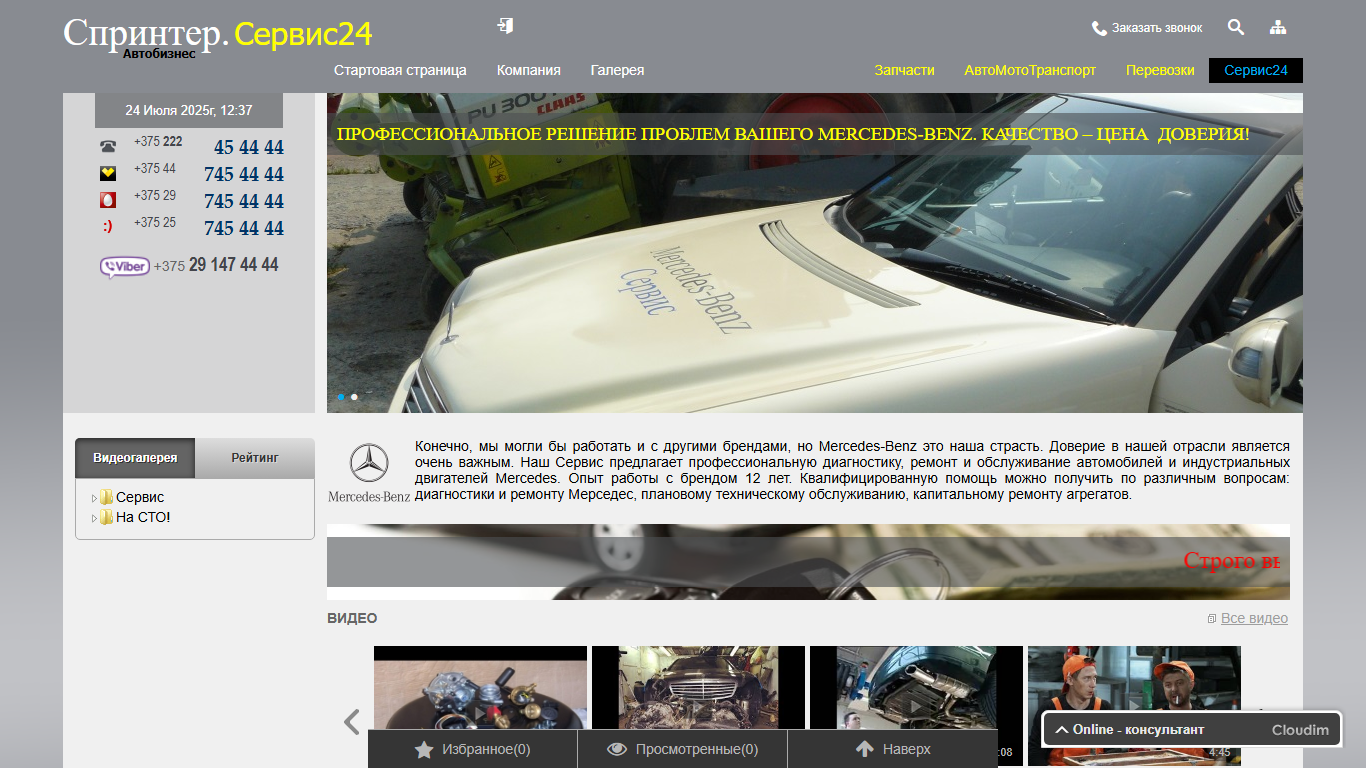Screen dimensions: 1366x768
Task: Click the login door icon in header
Action: [x=506, y=26]
